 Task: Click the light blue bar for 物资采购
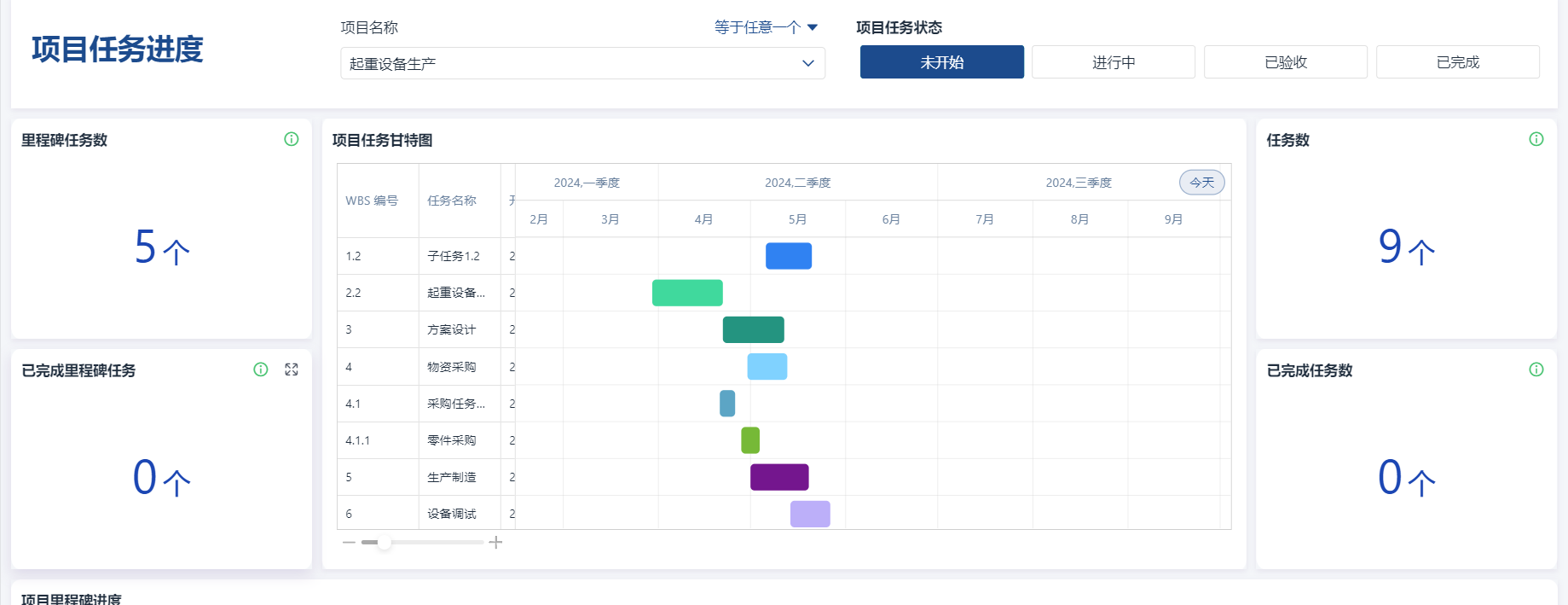(x=767, y=367)
